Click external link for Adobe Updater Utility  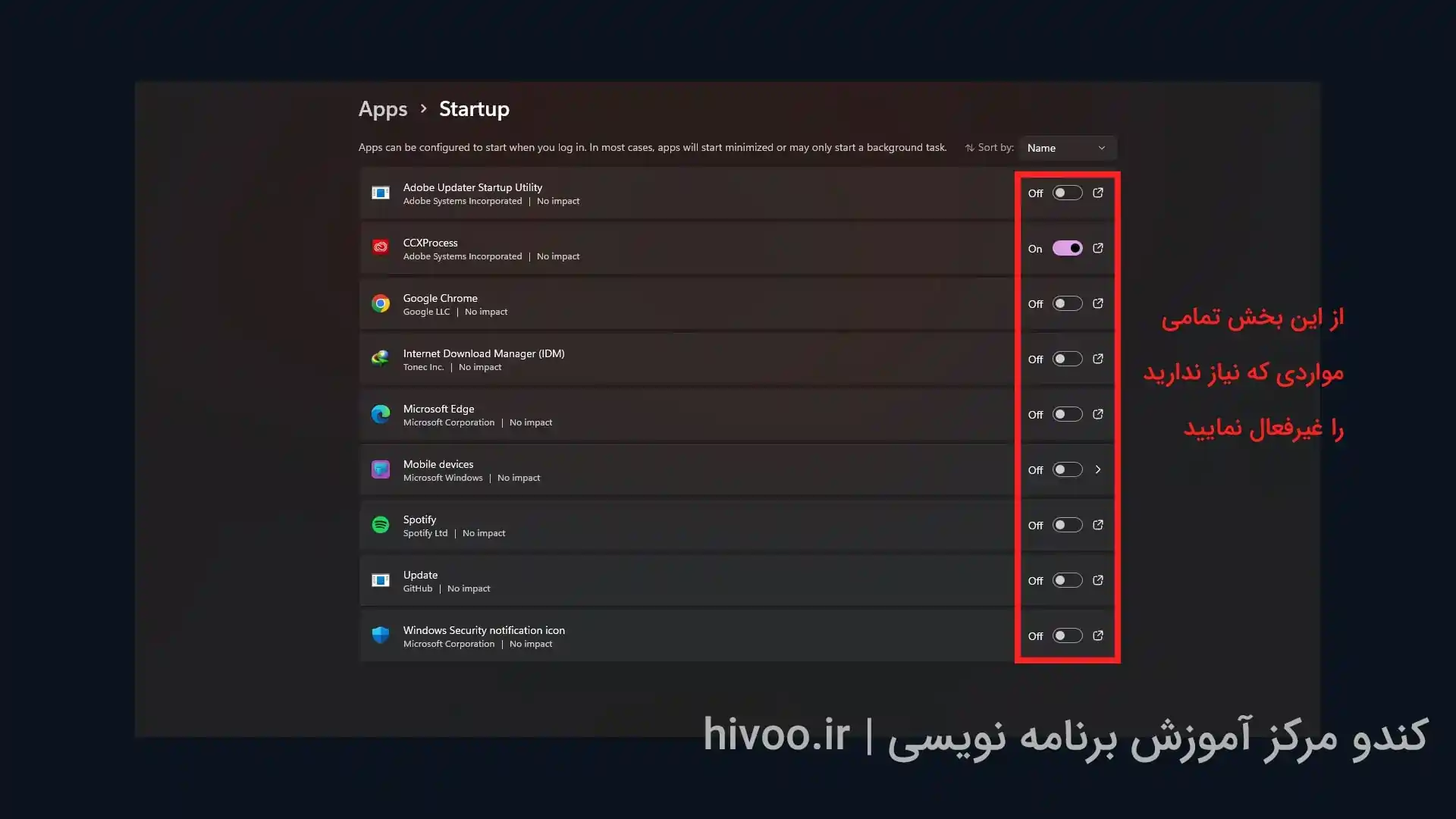(1098, 192)
